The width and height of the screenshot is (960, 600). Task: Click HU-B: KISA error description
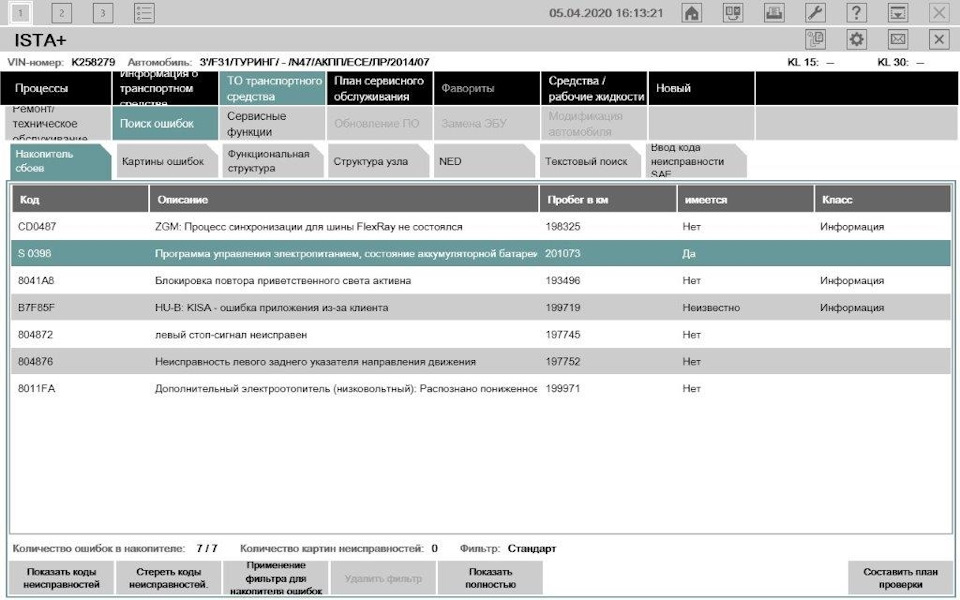click(271, 307)
